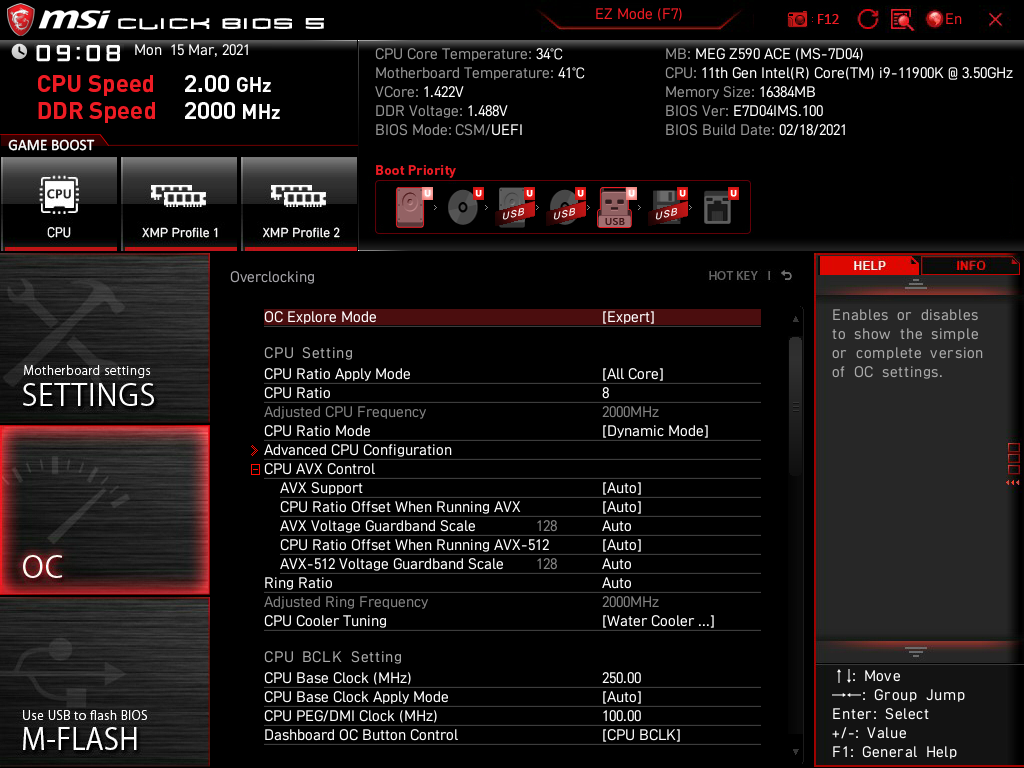Select the USB key boot device icon
Screen dimensions: 1024x768
click(616, 207)
